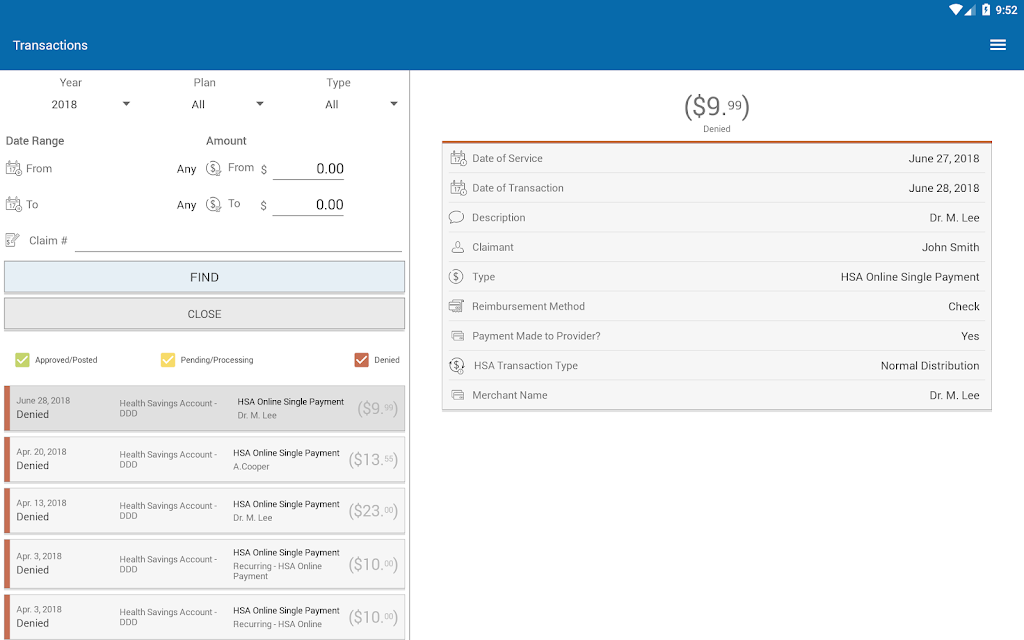Click the Date Range To calendar icon
Screen dimensions: 1024x640
point(14,204)
